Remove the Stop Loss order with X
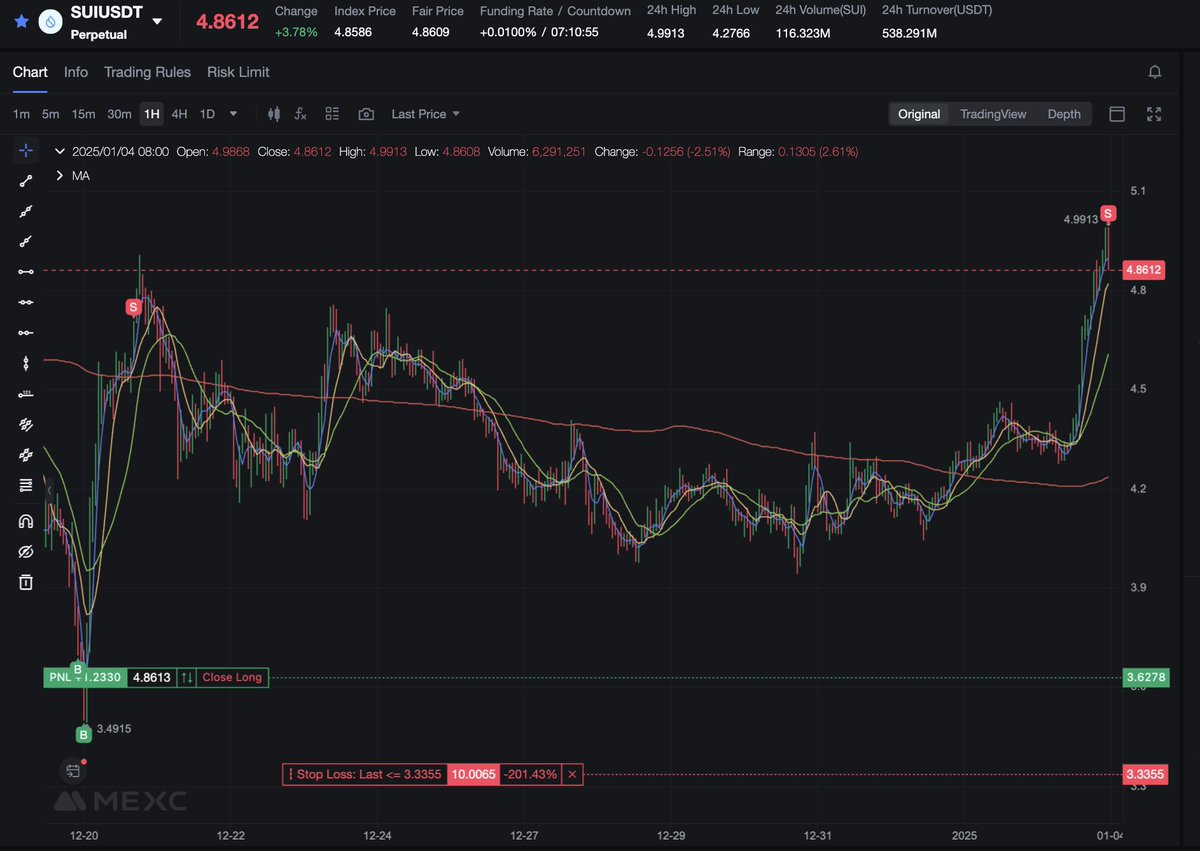 coord(572,774)
